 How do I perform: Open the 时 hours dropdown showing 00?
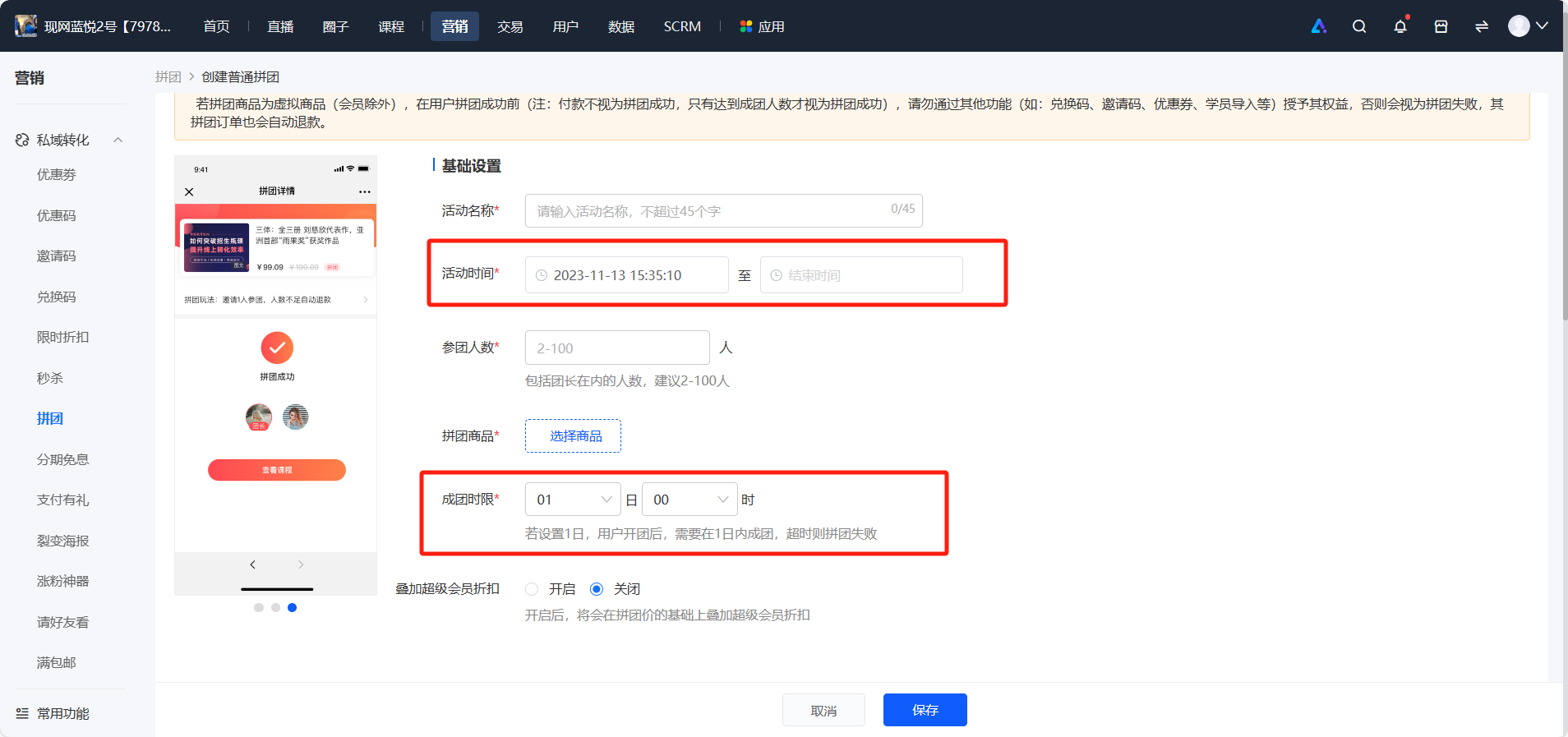[689, 500]
